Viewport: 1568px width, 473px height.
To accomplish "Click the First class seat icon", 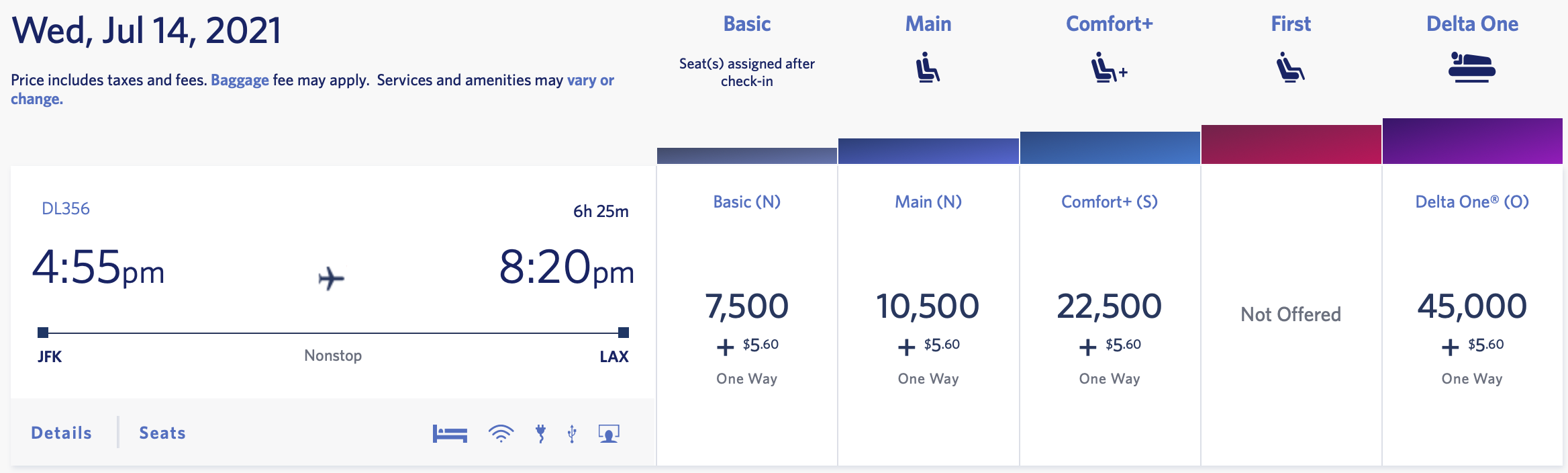I will (x=1289, y=67).
